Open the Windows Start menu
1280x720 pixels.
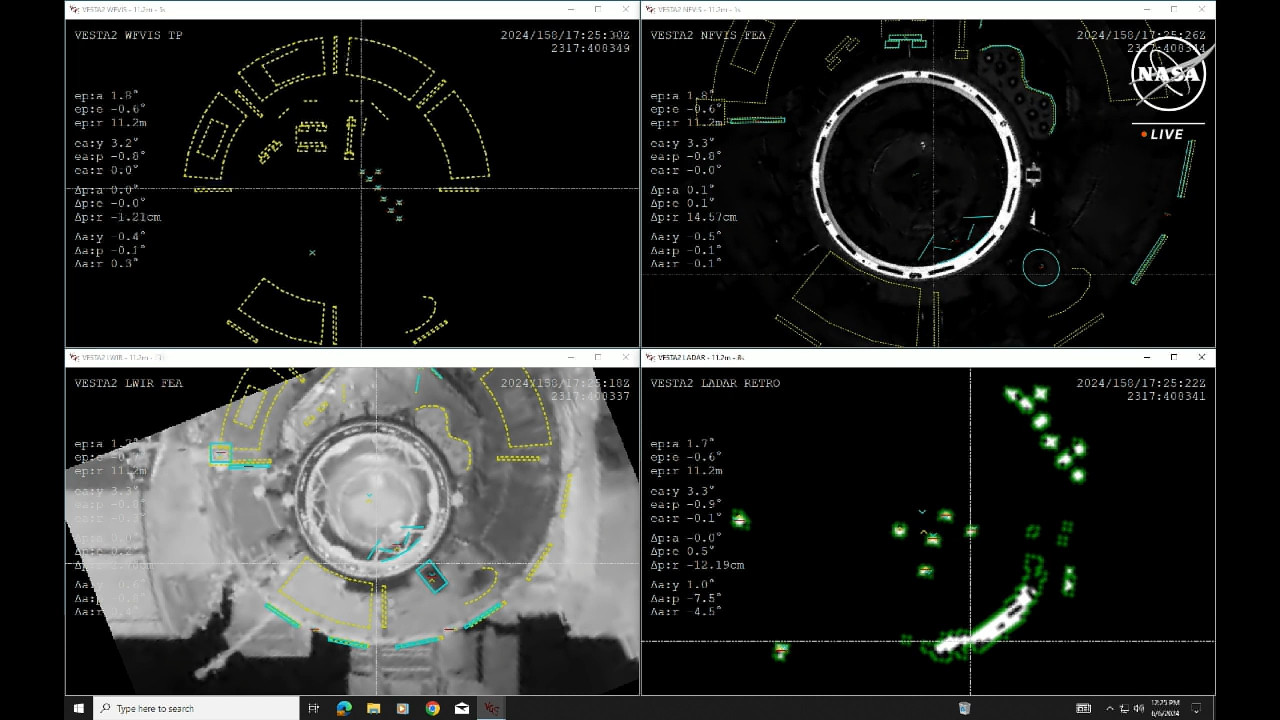[x=79, y=708]
